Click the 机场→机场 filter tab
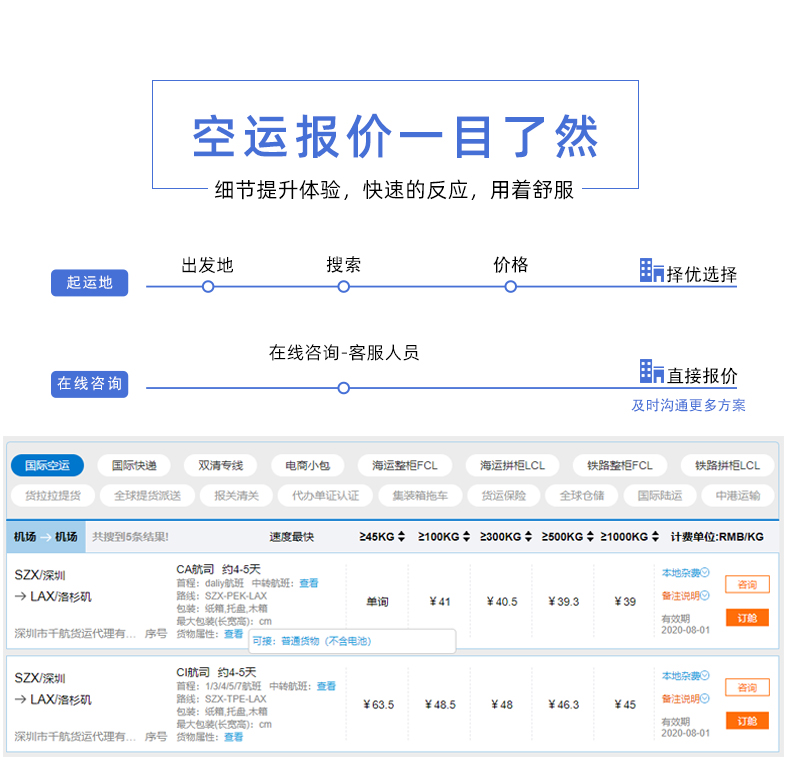790x757 pixels. coord(45,537)
